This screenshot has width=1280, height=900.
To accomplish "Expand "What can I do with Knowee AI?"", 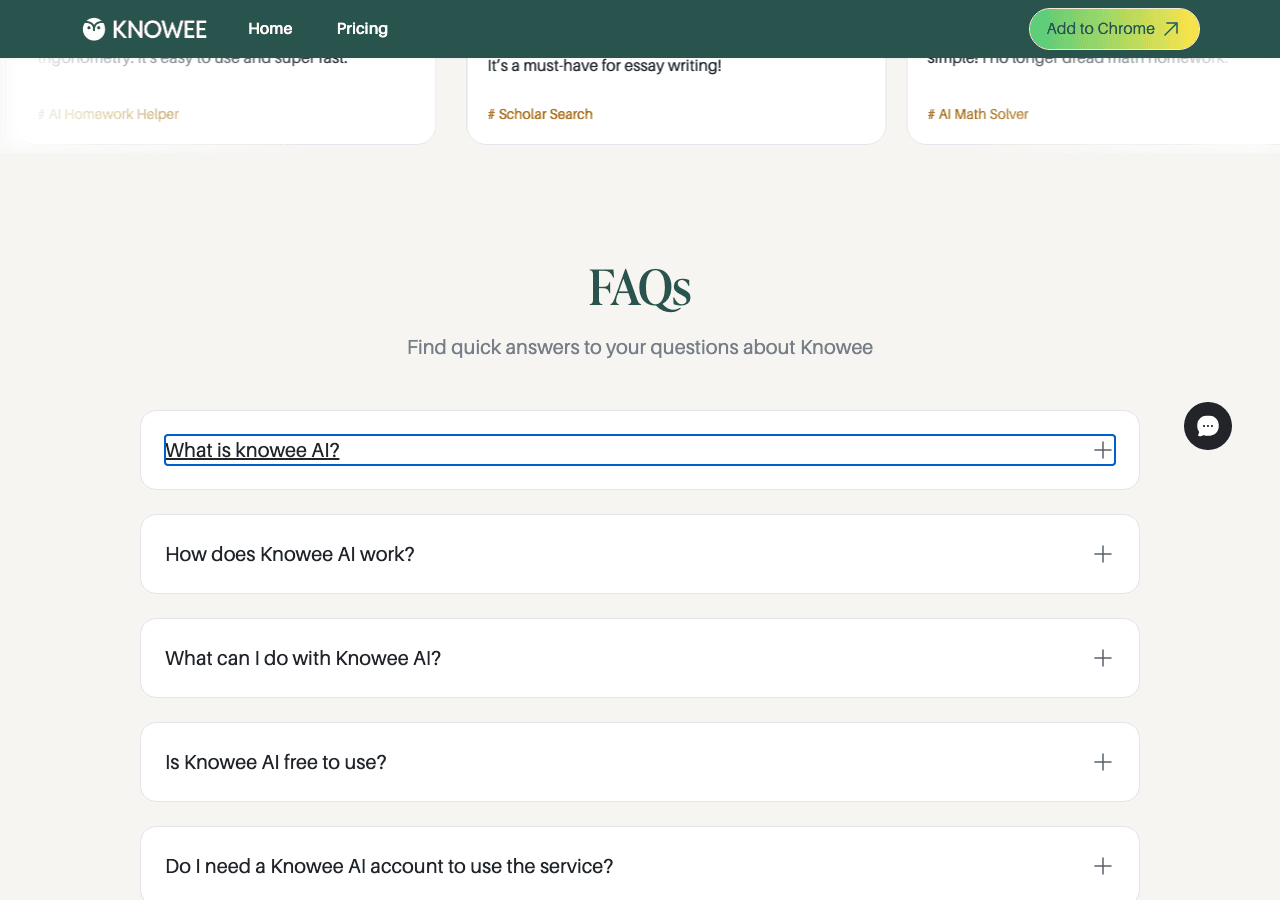I will pyautogui.click(x=640, y=658).
